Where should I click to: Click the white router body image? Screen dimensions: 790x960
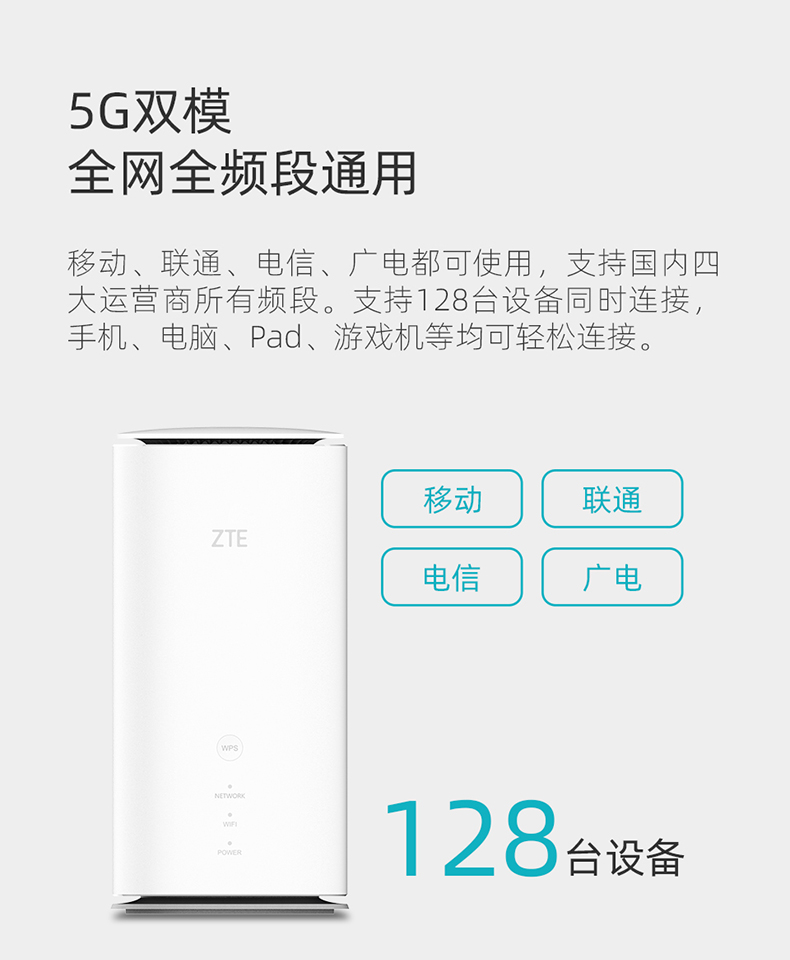(230, 672)
